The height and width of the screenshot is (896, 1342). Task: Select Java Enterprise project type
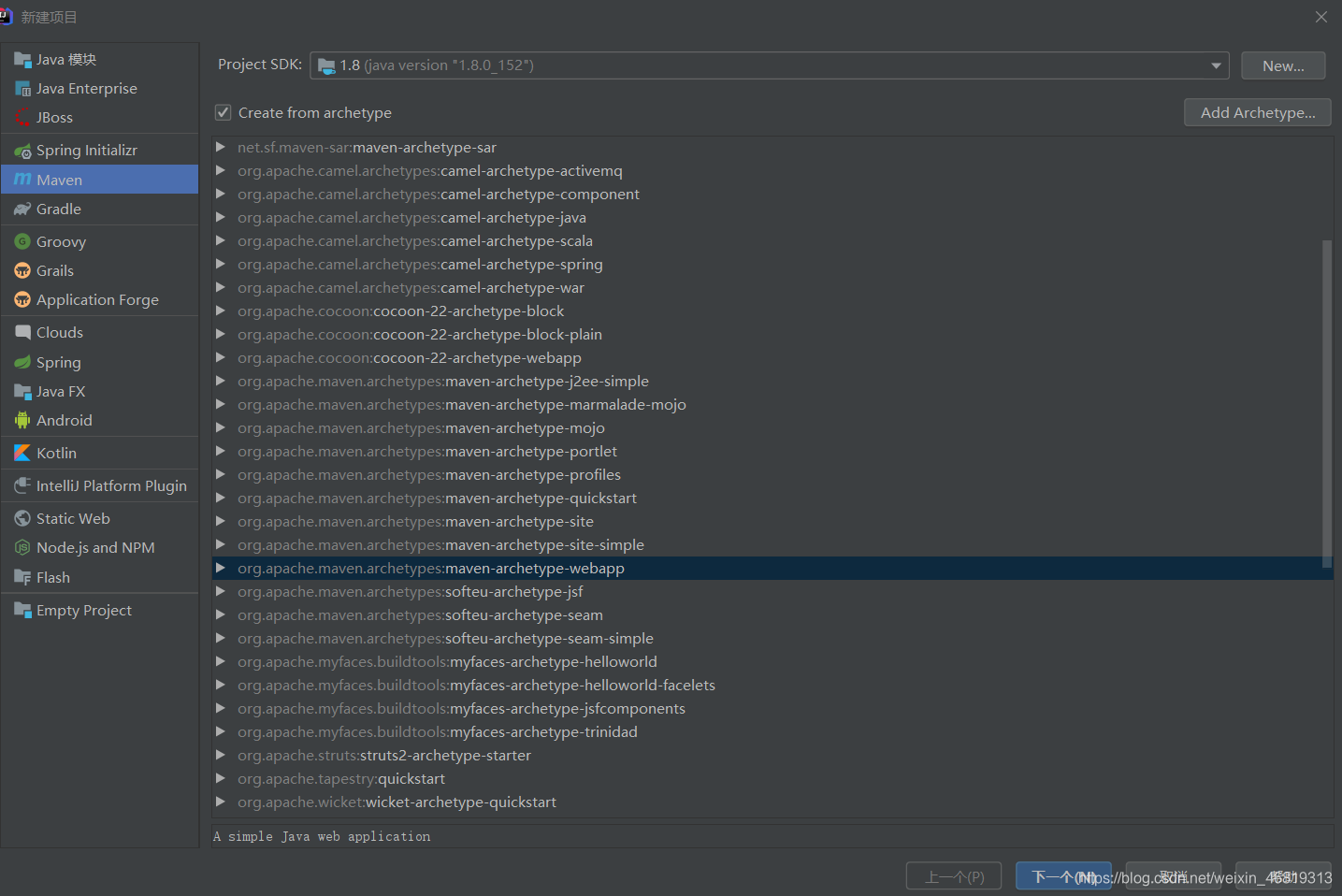[100, 89]
